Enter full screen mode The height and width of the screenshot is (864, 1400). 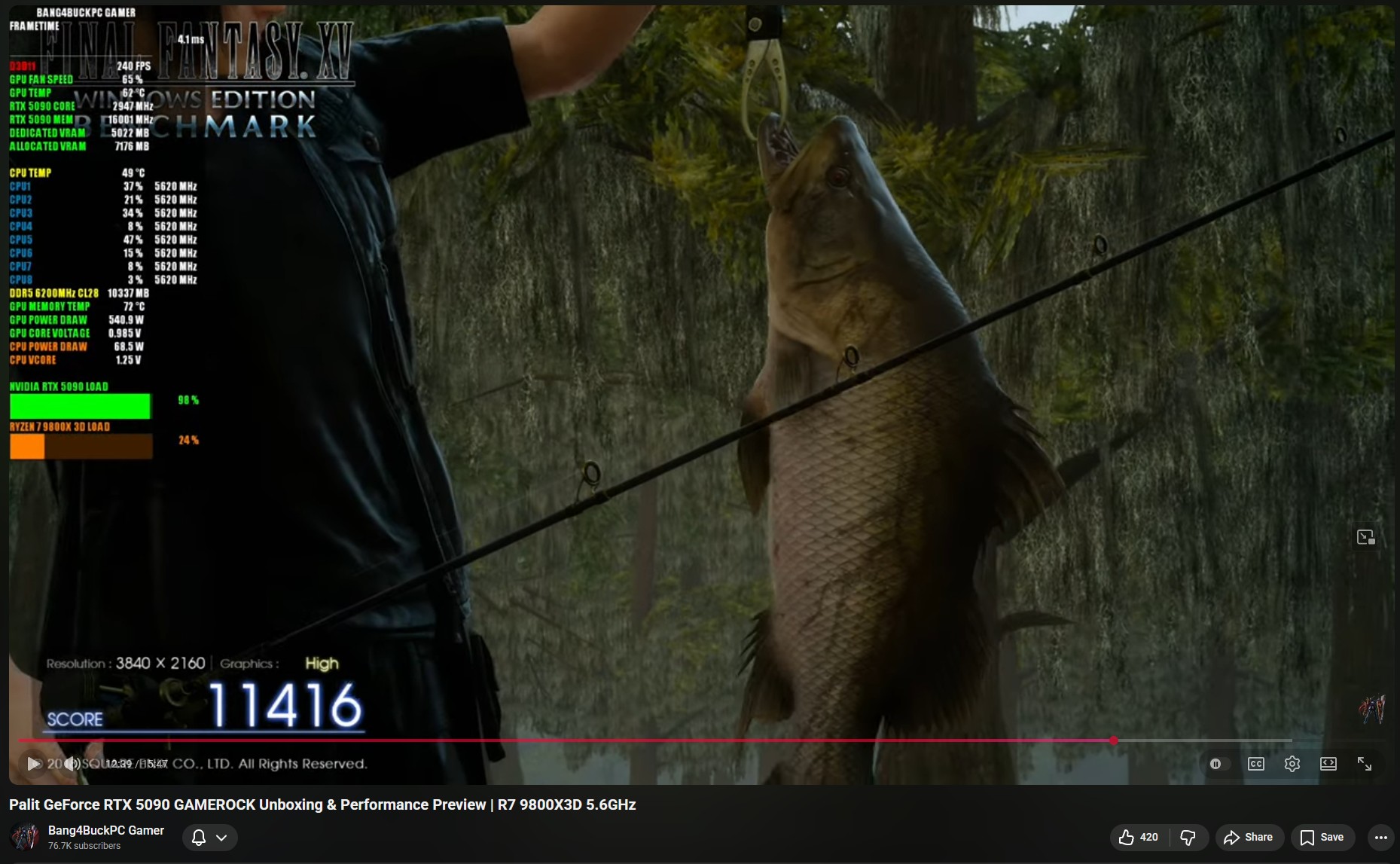[x=1365, y=764]
